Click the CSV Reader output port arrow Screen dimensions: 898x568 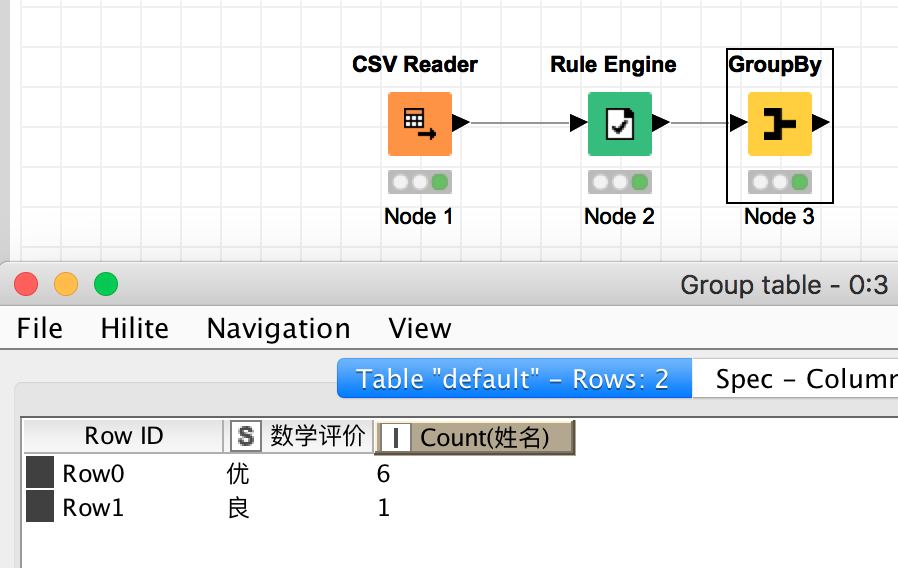461,123
